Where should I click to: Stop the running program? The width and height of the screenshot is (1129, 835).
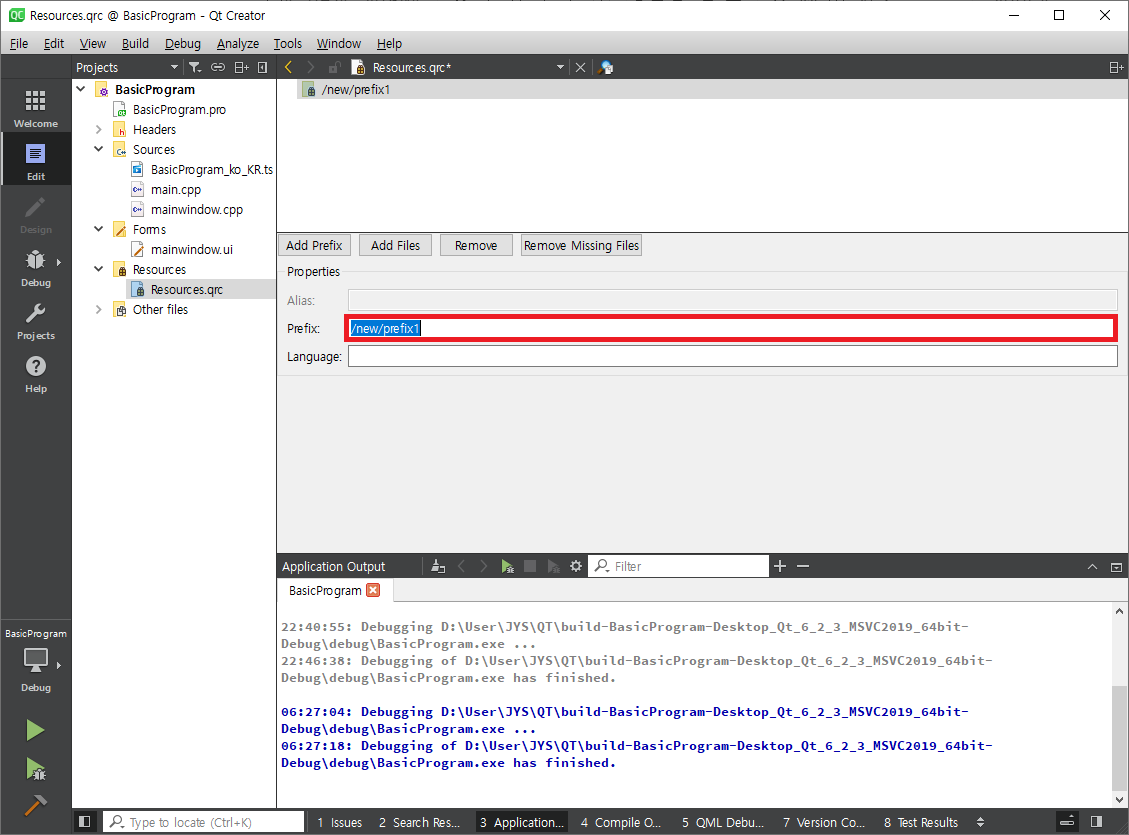coord(530,567)
